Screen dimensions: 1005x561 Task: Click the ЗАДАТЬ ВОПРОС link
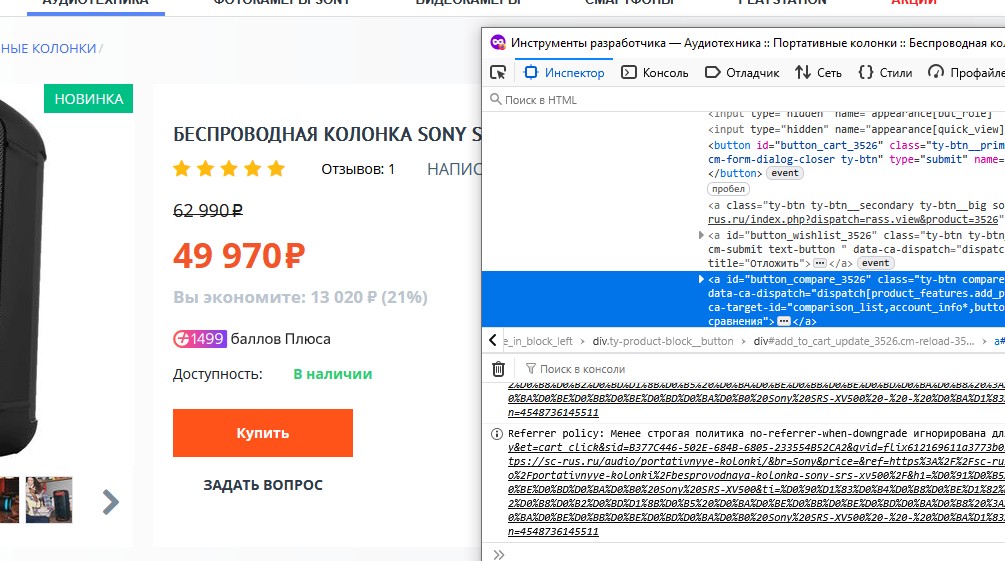[x=263, y=485]
